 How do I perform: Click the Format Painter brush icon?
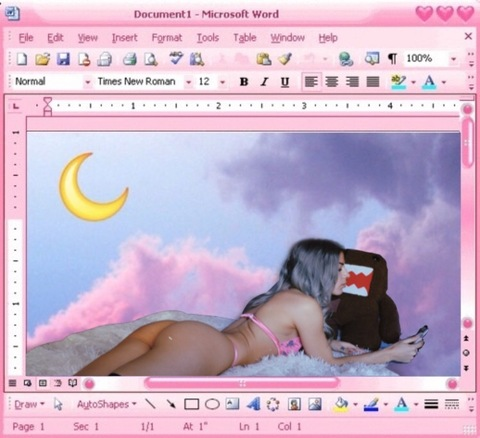click(285, 59)
